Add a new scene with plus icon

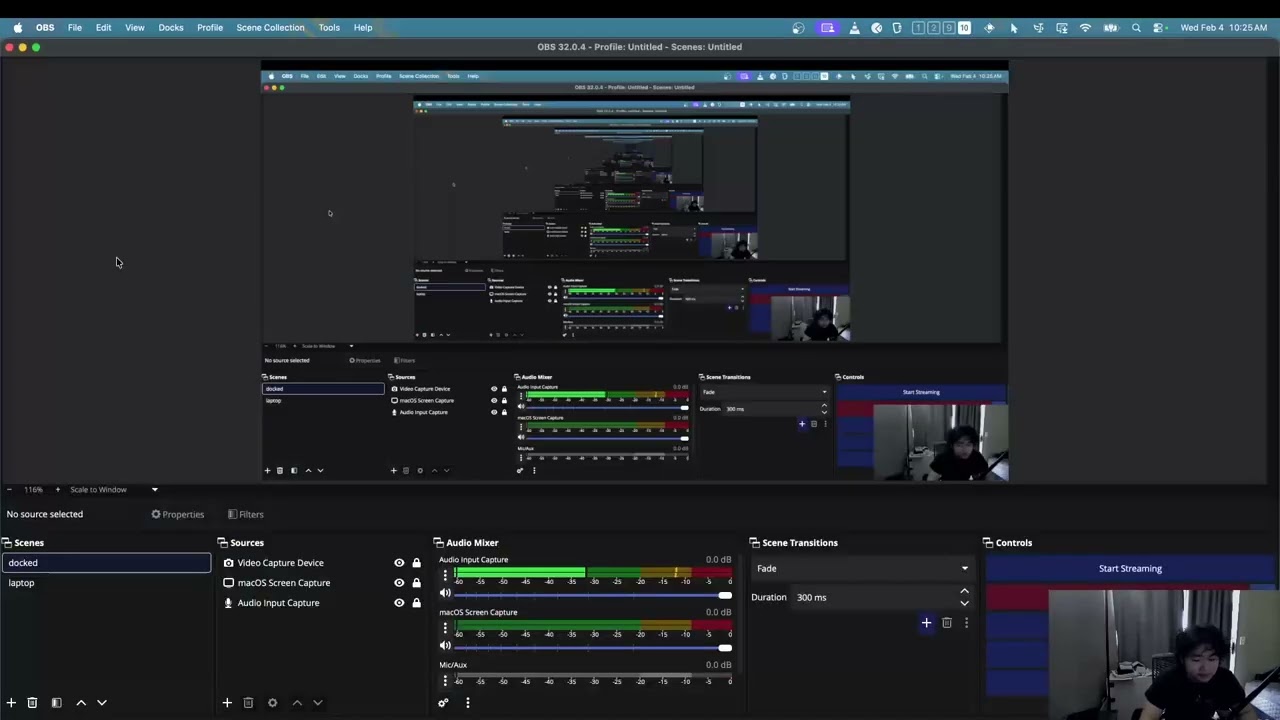(x=11, y=703)
